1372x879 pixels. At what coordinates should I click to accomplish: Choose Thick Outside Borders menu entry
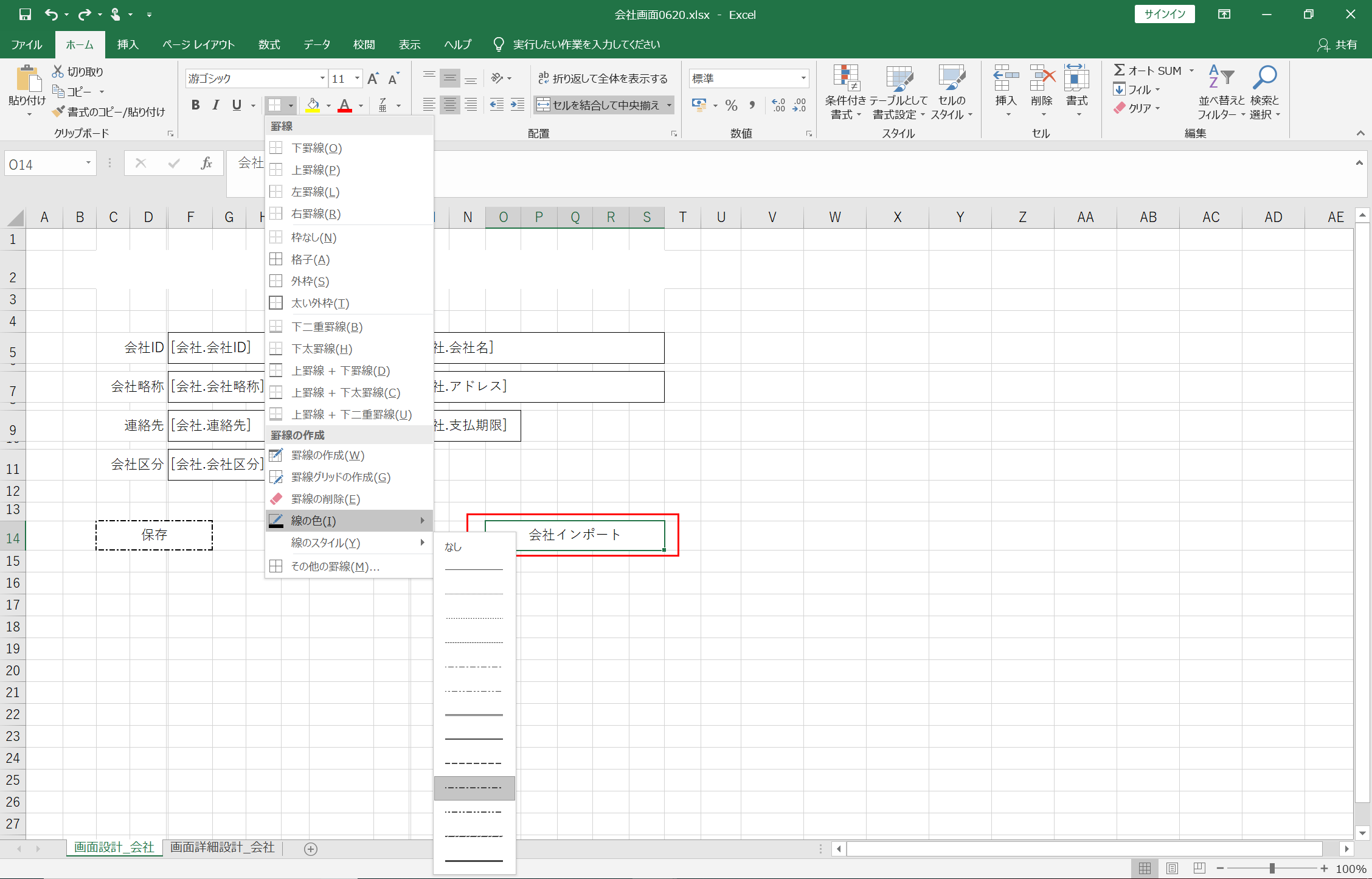[320, 303]
